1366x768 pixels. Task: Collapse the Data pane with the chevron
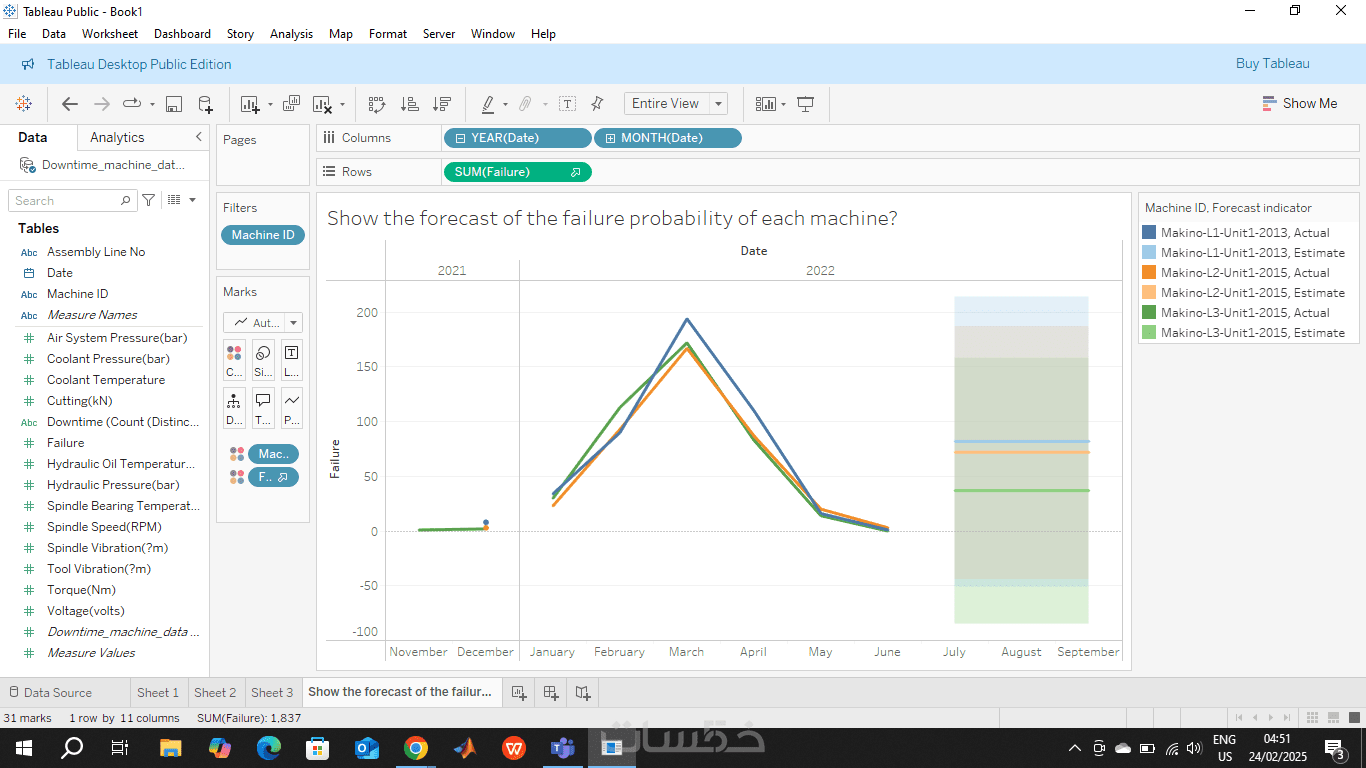(x=198, y=137)
